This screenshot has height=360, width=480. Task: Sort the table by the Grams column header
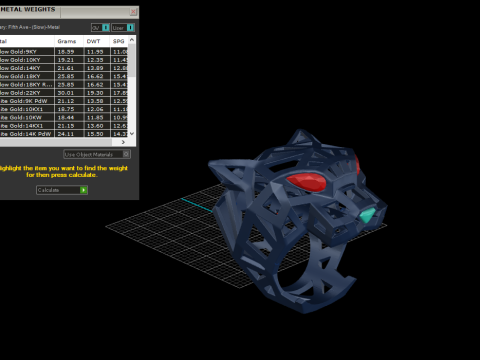point(68,41)
